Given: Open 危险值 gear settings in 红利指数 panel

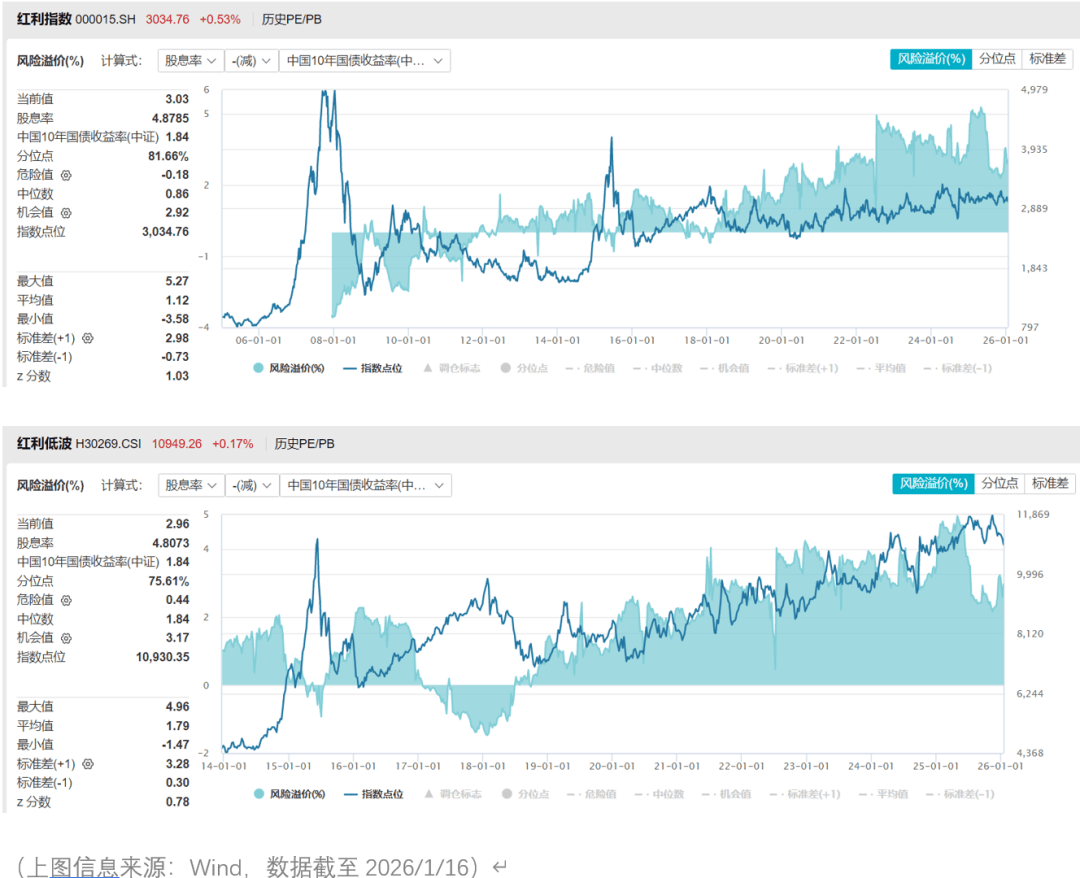Looking at the screenshot, I should point(66,175).
